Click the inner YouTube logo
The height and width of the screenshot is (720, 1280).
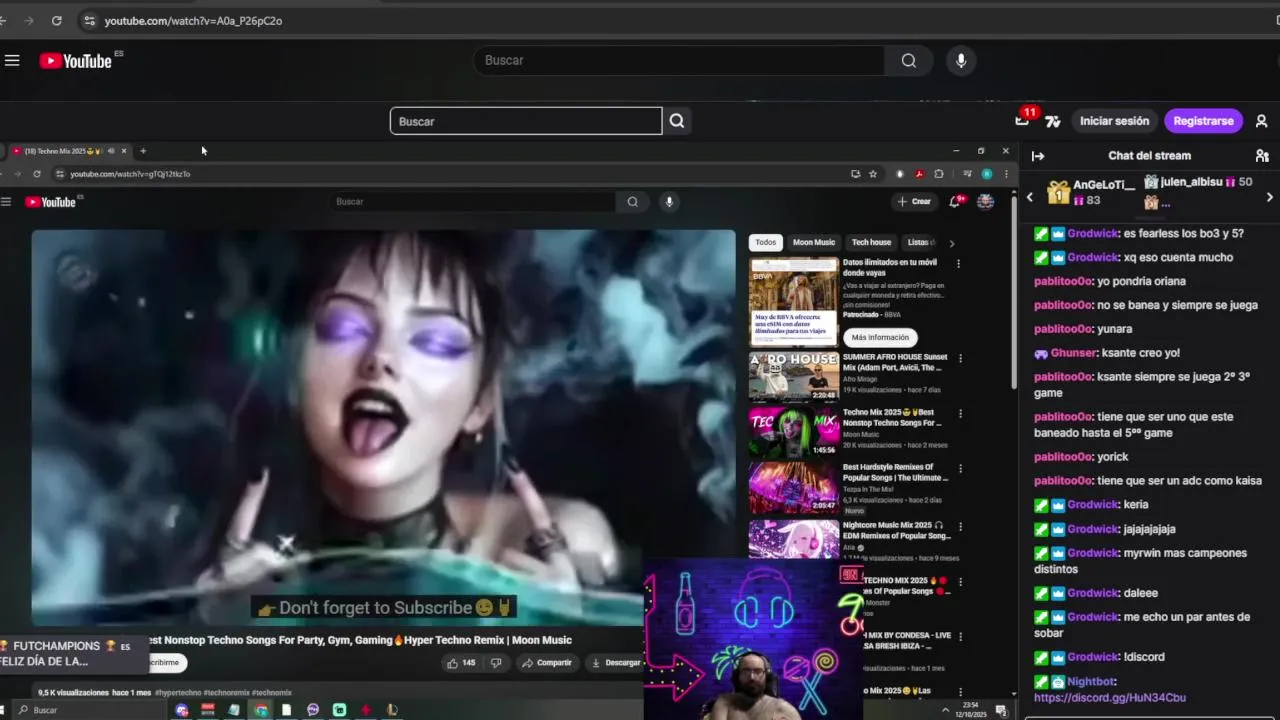click(x=52, y=202)
